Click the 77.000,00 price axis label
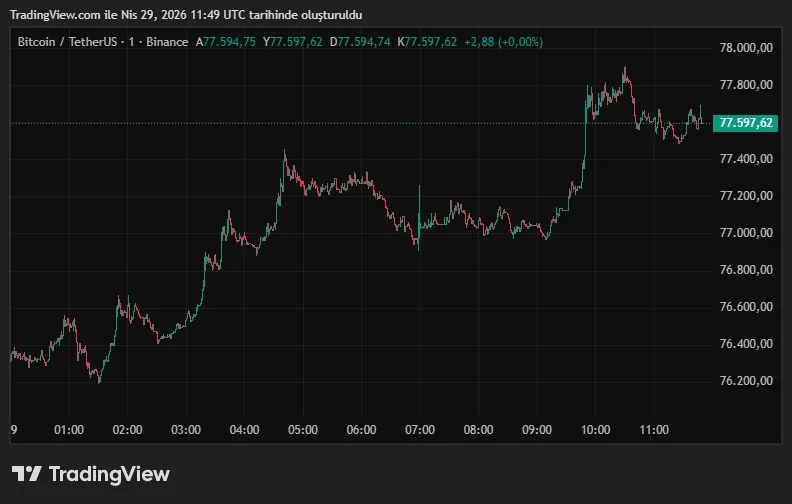This screenshot has width=792, height=504. pos(746,232)
